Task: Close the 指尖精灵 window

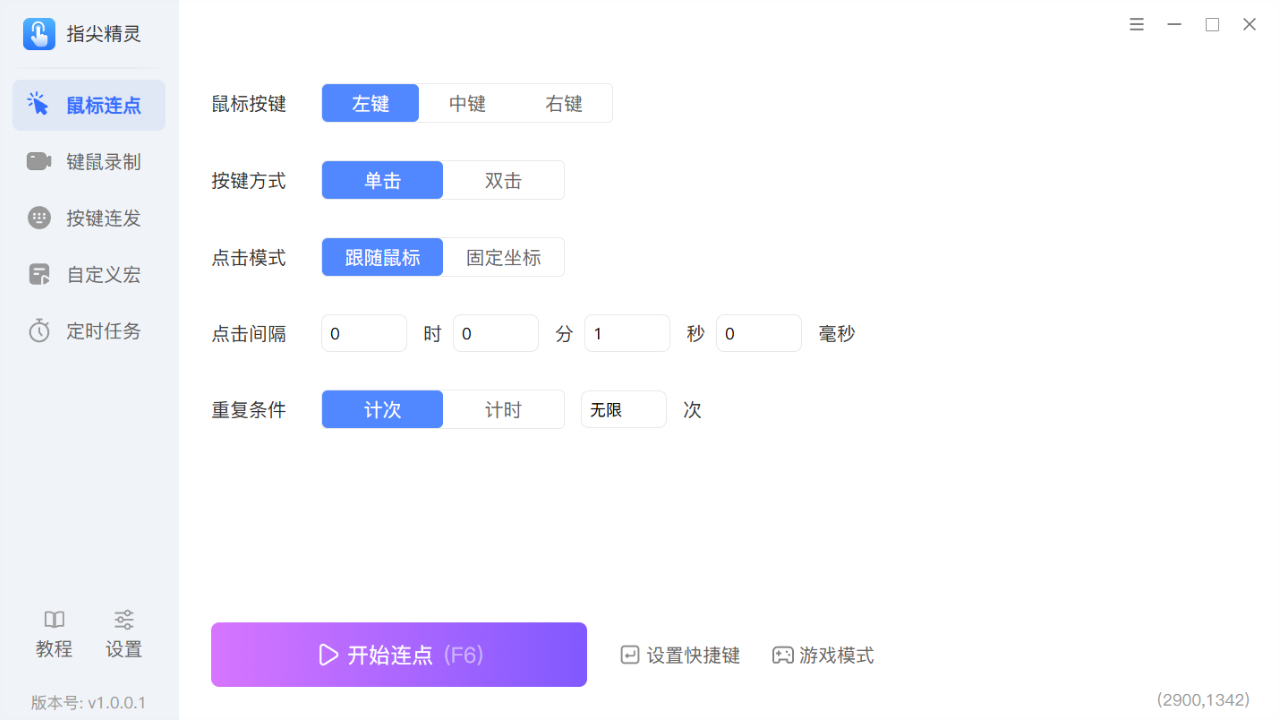Action: (1250, 25)
